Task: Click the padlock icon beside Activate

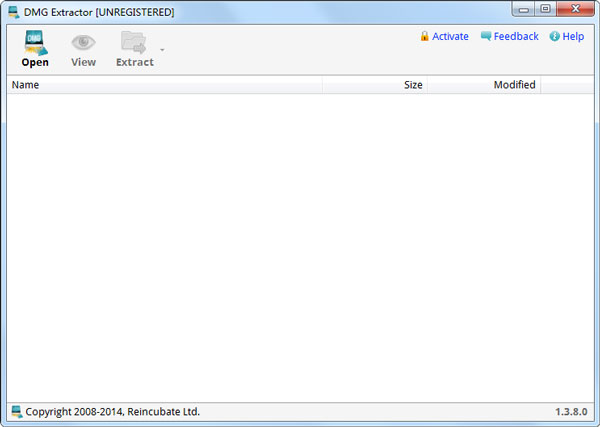Action: (424, 36)
